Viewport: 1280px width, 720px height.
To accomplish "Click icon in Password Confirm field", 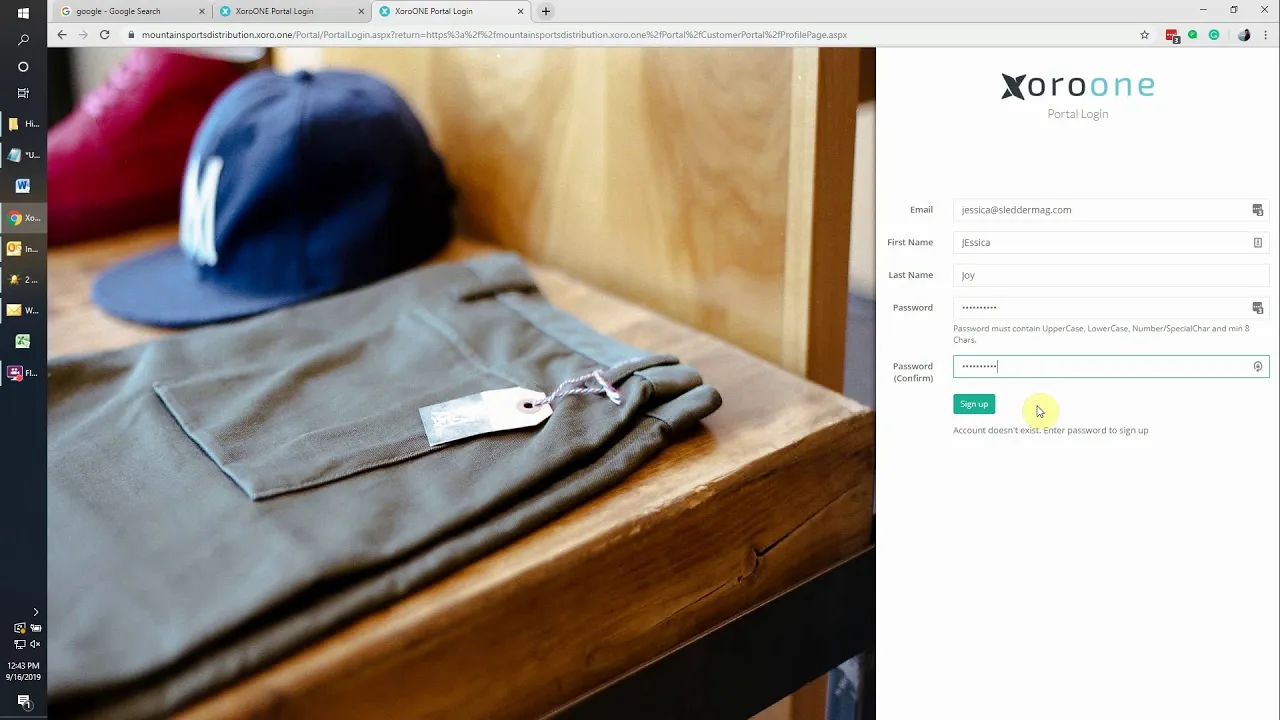I will (x=1258, y=366).
